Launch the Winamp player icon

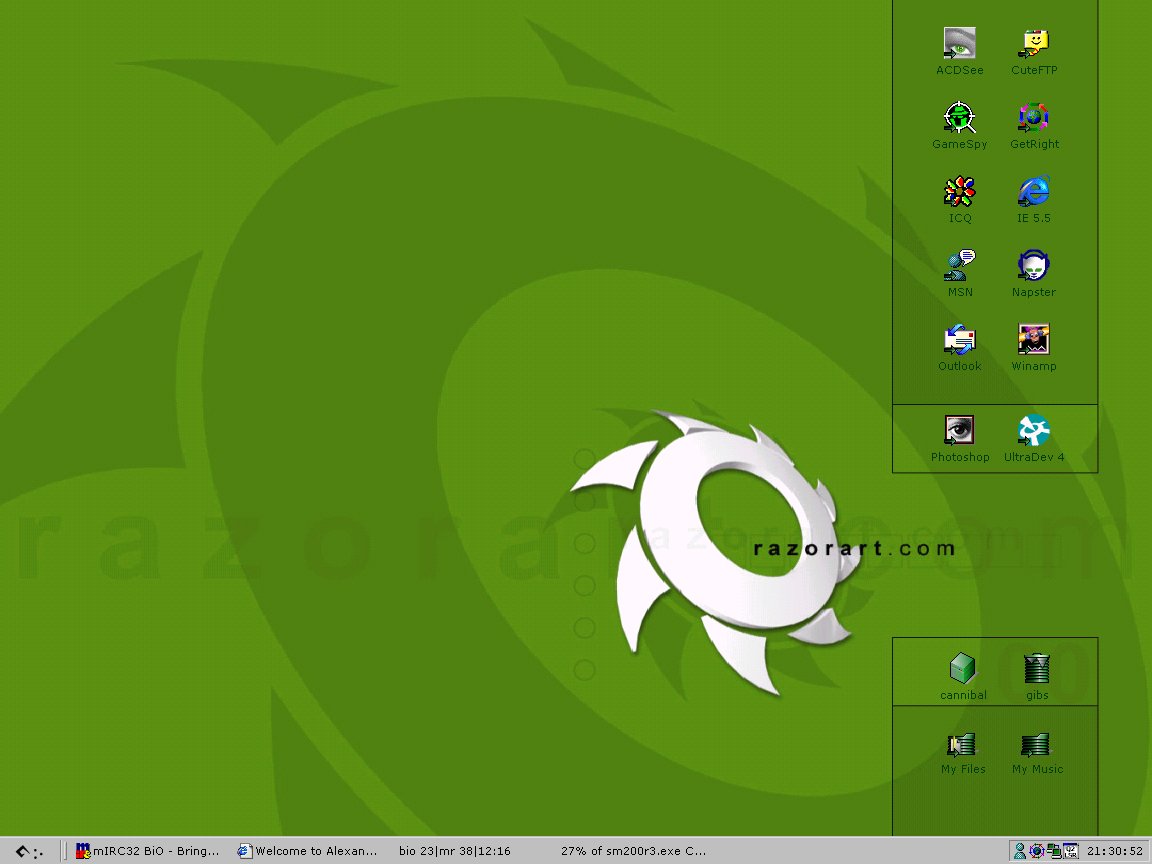1033,340
